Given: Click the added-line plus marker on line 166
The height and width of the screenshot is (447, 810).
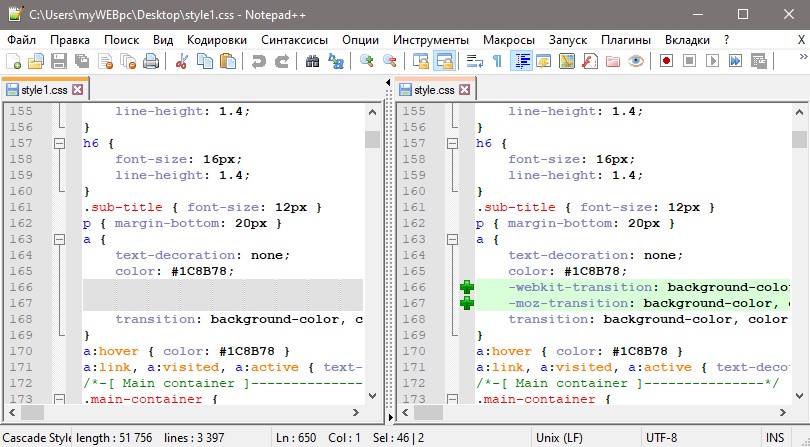Looking at the screenshot, I should click(x=467, y=287).
